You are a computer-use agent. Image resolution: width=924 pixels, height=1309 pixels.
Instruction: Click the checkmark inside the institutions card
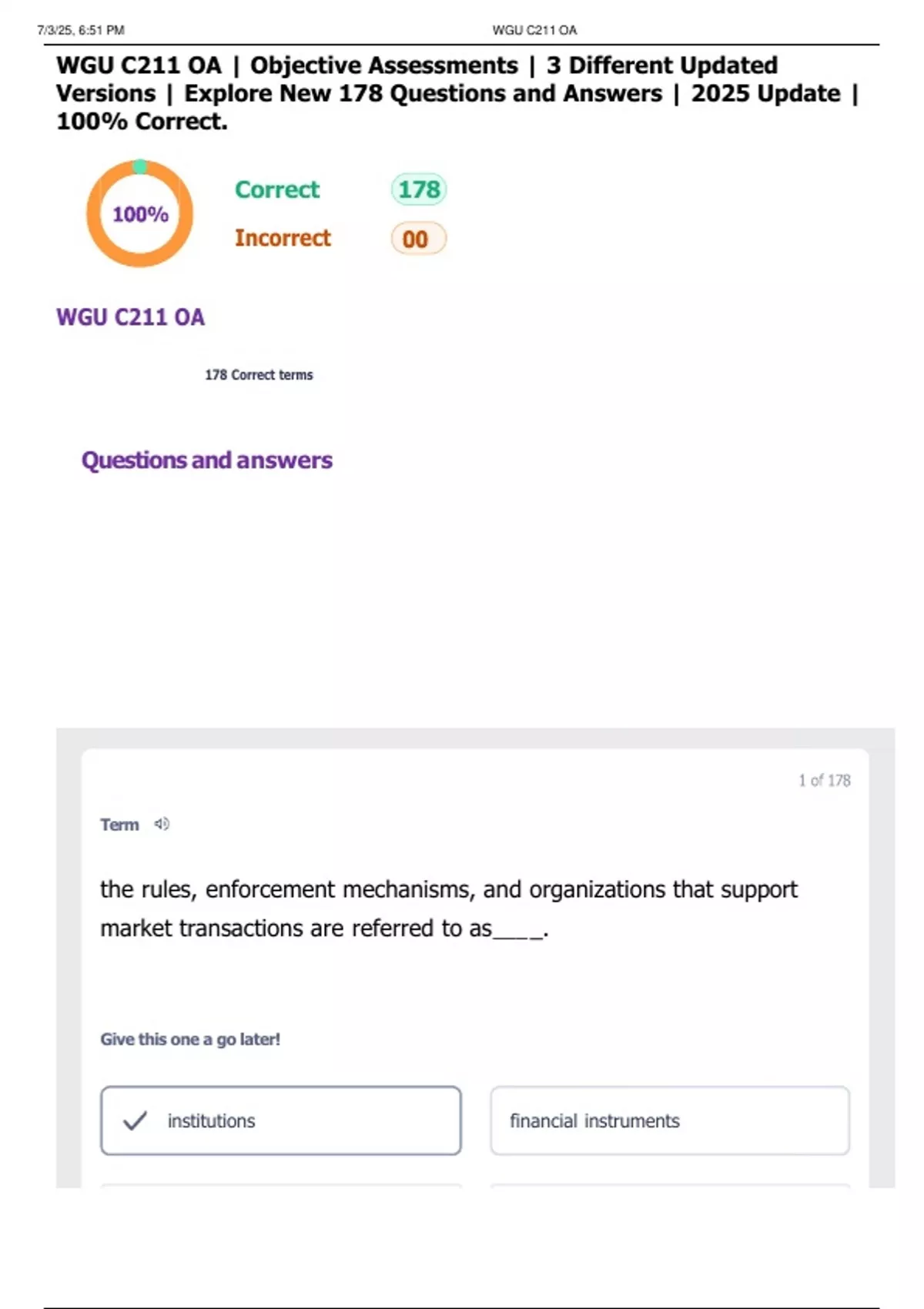point(134,1122)
